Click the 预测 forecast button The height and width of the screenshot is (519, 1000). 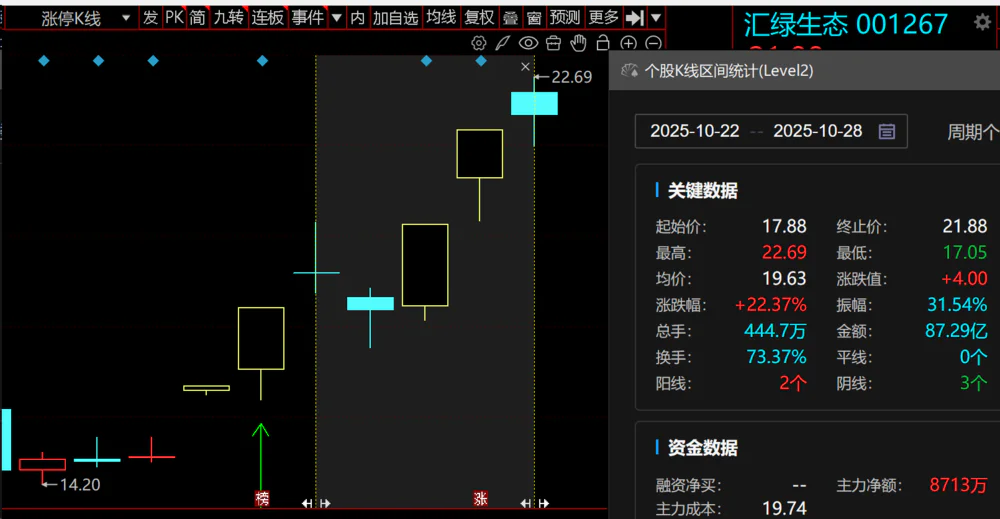click(565, 18)
